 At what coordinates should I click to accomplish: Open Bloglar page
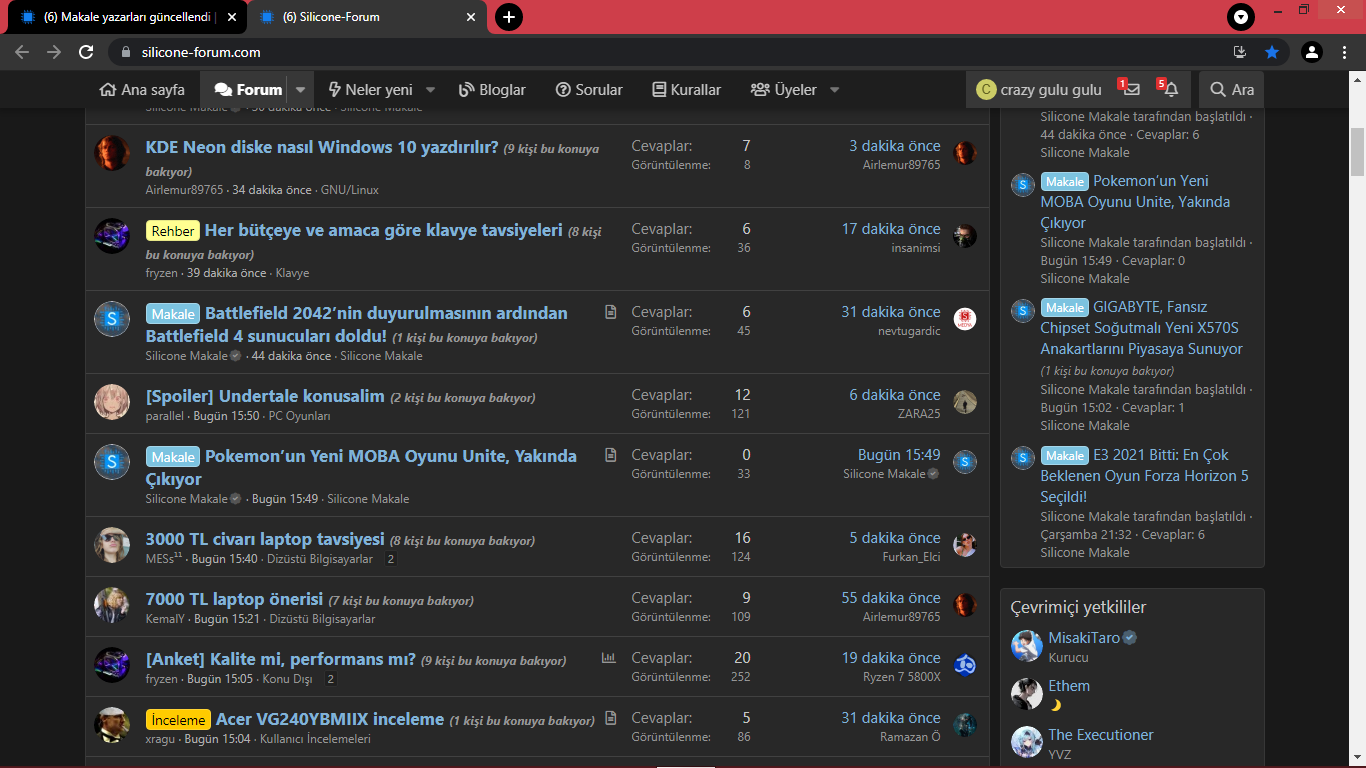coord(492,89)
